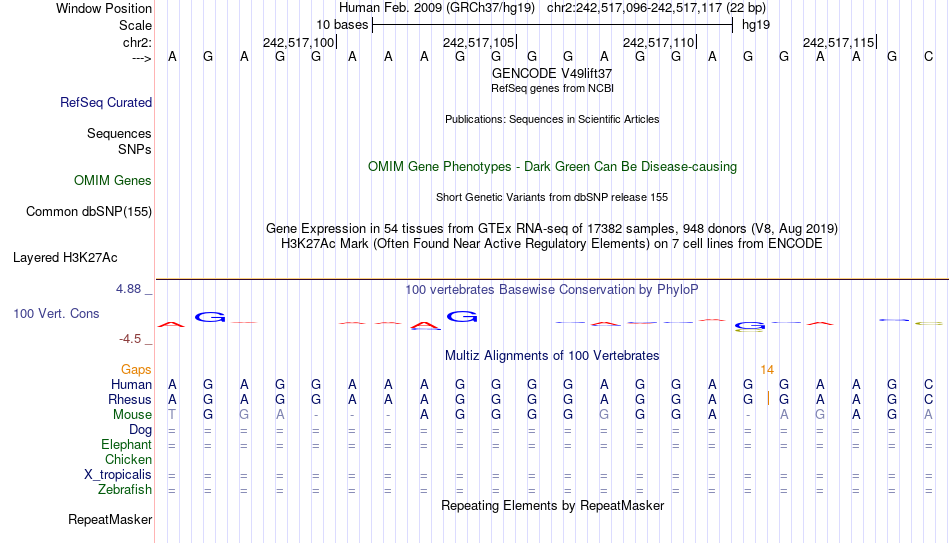Click the H3K27Ac Mark ENCODE track title
The height and width of the screenshot is (543, 950).
point(552,244)
